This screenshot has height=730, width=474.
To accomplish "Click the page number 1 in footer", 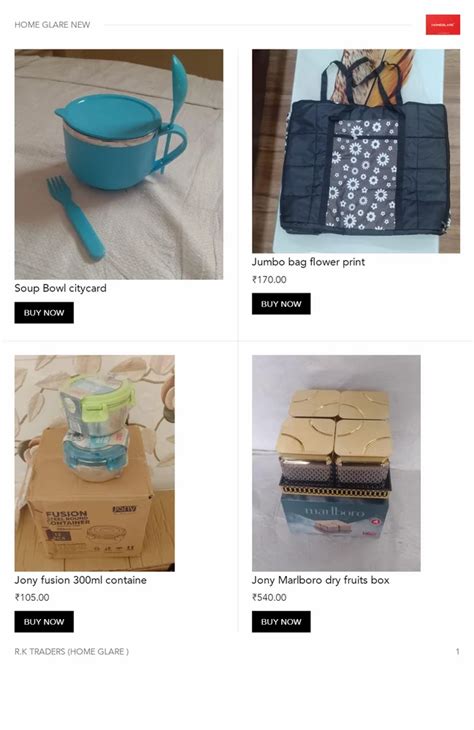I will point(458,651).
